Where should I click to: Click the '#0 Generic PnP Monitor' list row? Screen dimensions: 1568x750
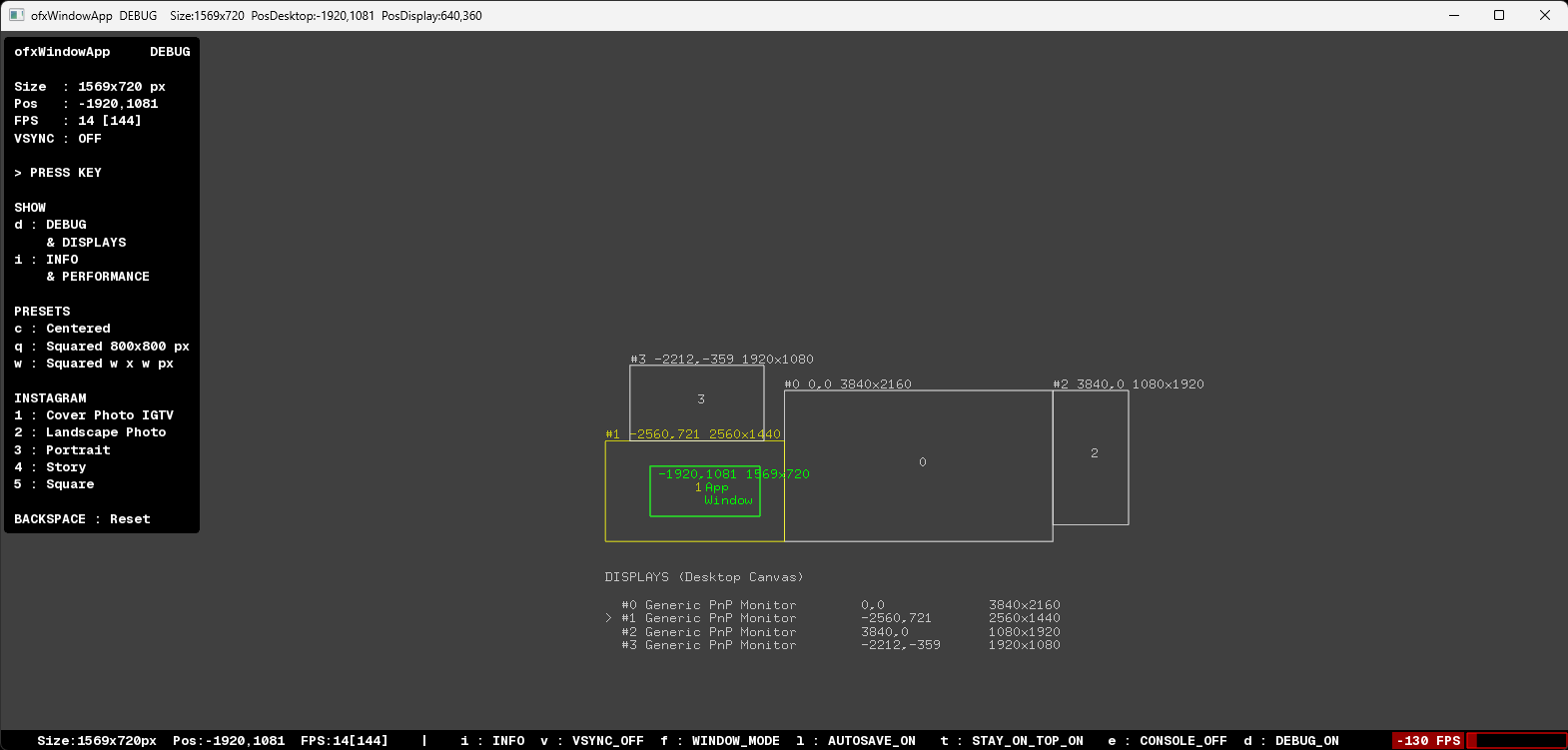pos(841,605)
